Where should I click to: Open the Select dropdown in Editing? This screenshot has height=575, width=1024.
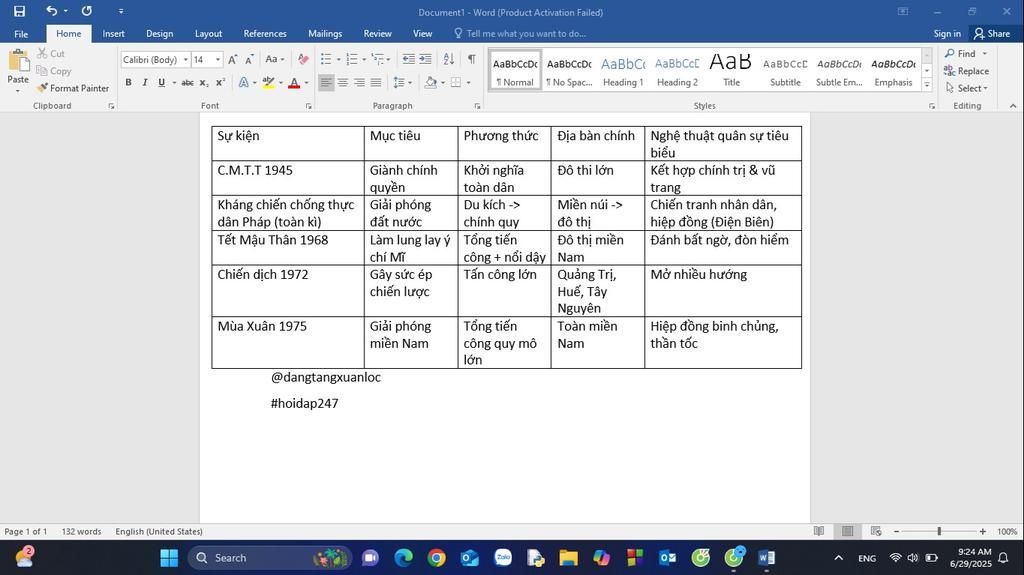967,88
